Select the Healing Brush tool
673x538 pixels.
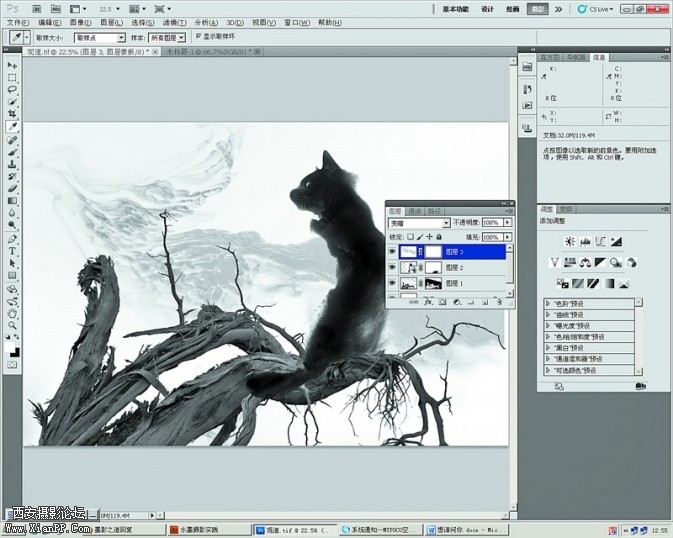(12, 140)
